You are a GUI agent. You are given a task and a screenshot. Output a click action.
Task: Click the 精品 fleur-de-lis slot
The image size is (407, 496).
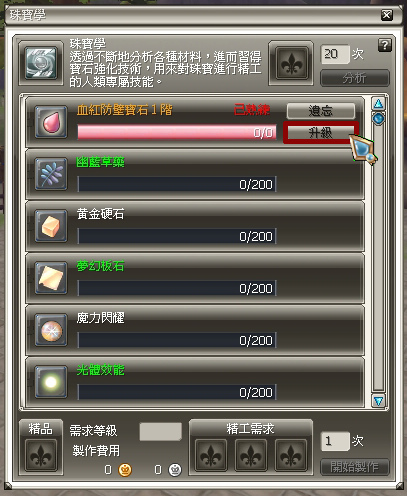(x=41, y=455)
